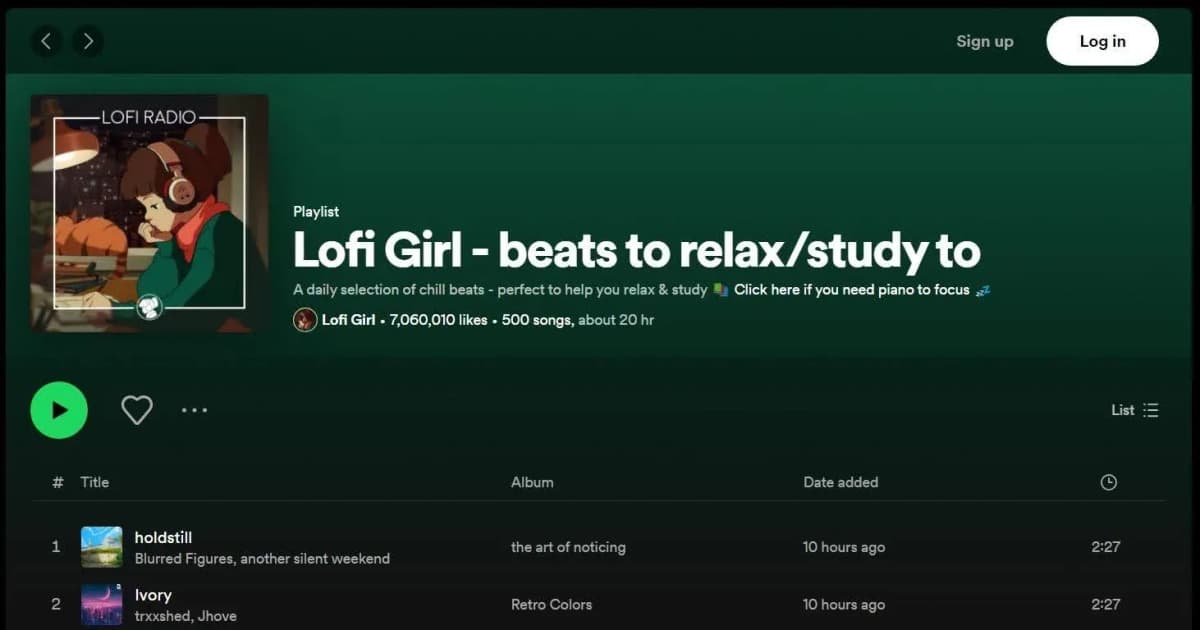The image size is (1200, 630).
Task: Open artist trxxshed
Action: click(163, 616)
